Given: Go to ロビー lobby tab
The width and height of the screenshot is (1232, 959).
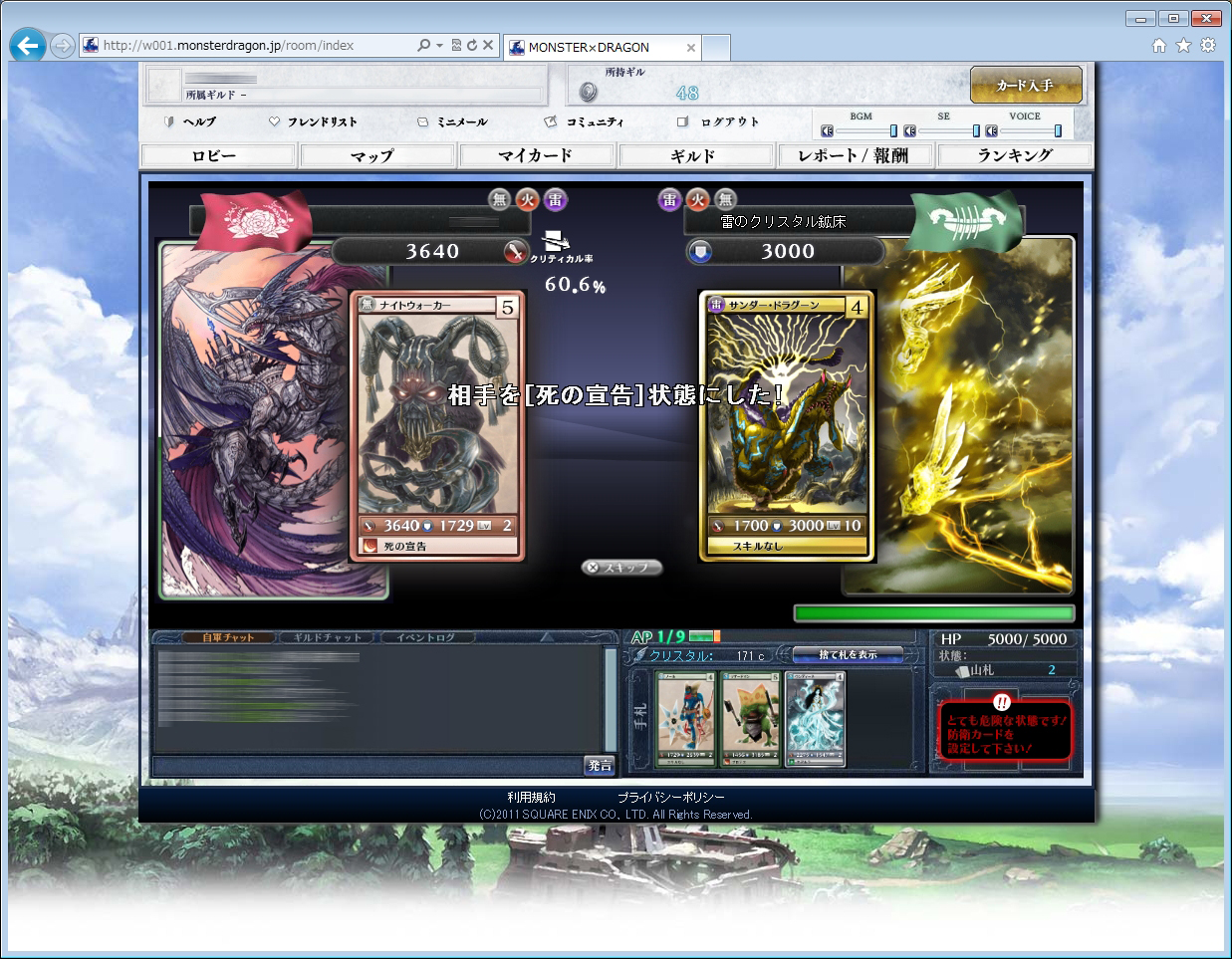Looking at the screenshot, I should (x=218, y=155).
